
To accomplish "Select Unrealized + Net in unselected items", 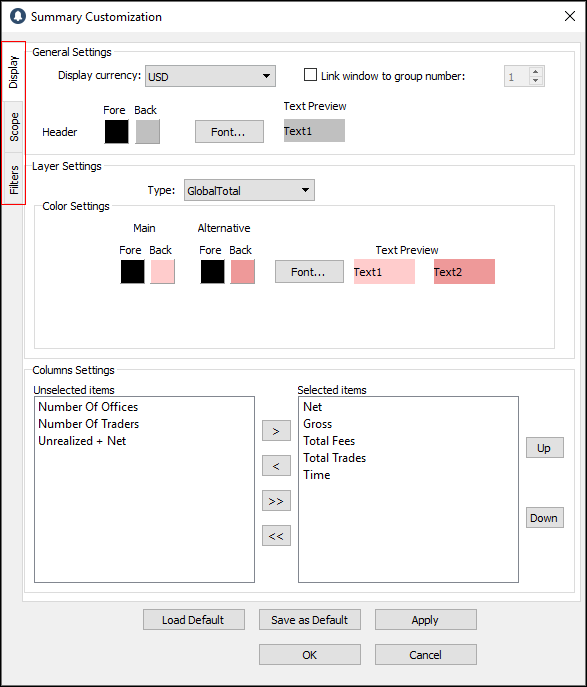I will click(82, 441).
